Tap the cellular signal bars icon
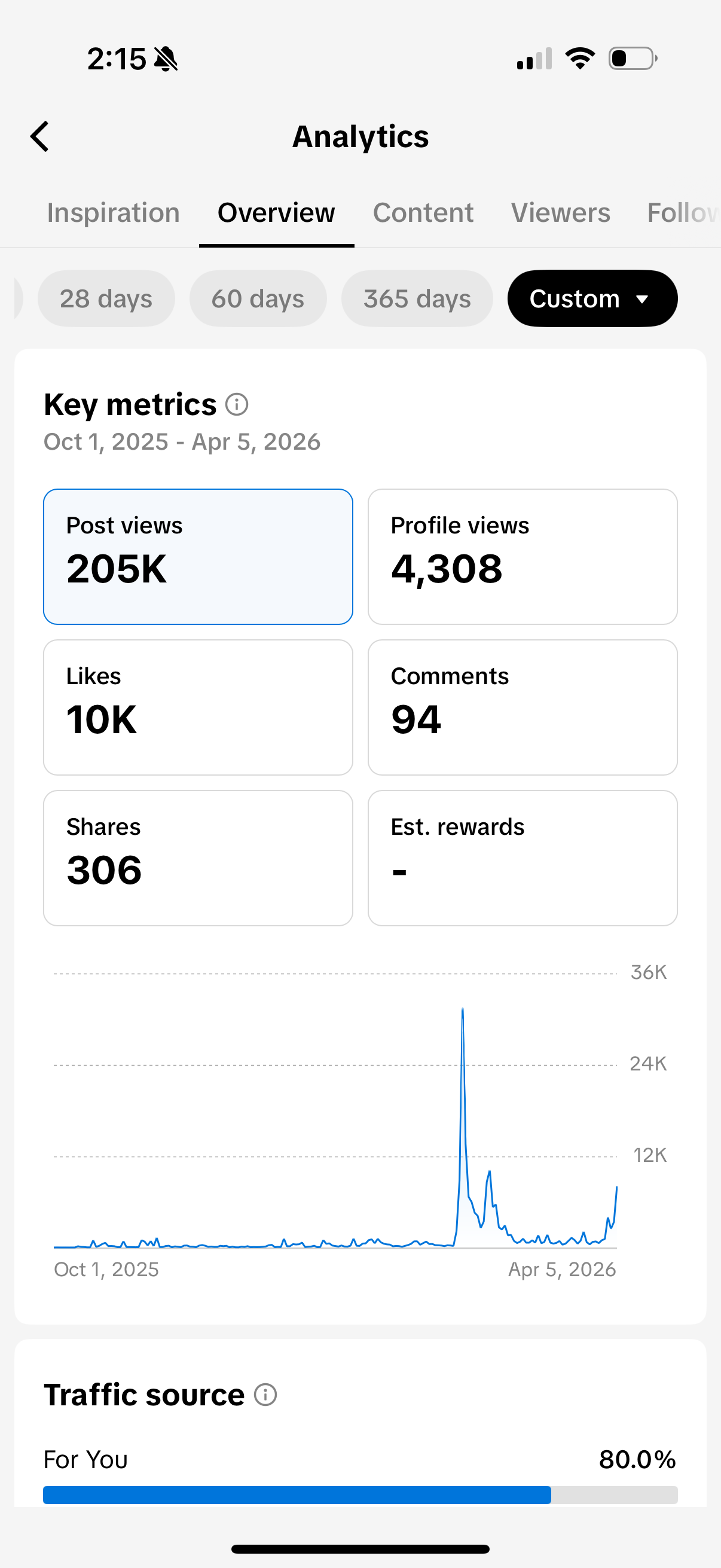The height and width of the screenshot is (1568, 721). coord(534,59)
